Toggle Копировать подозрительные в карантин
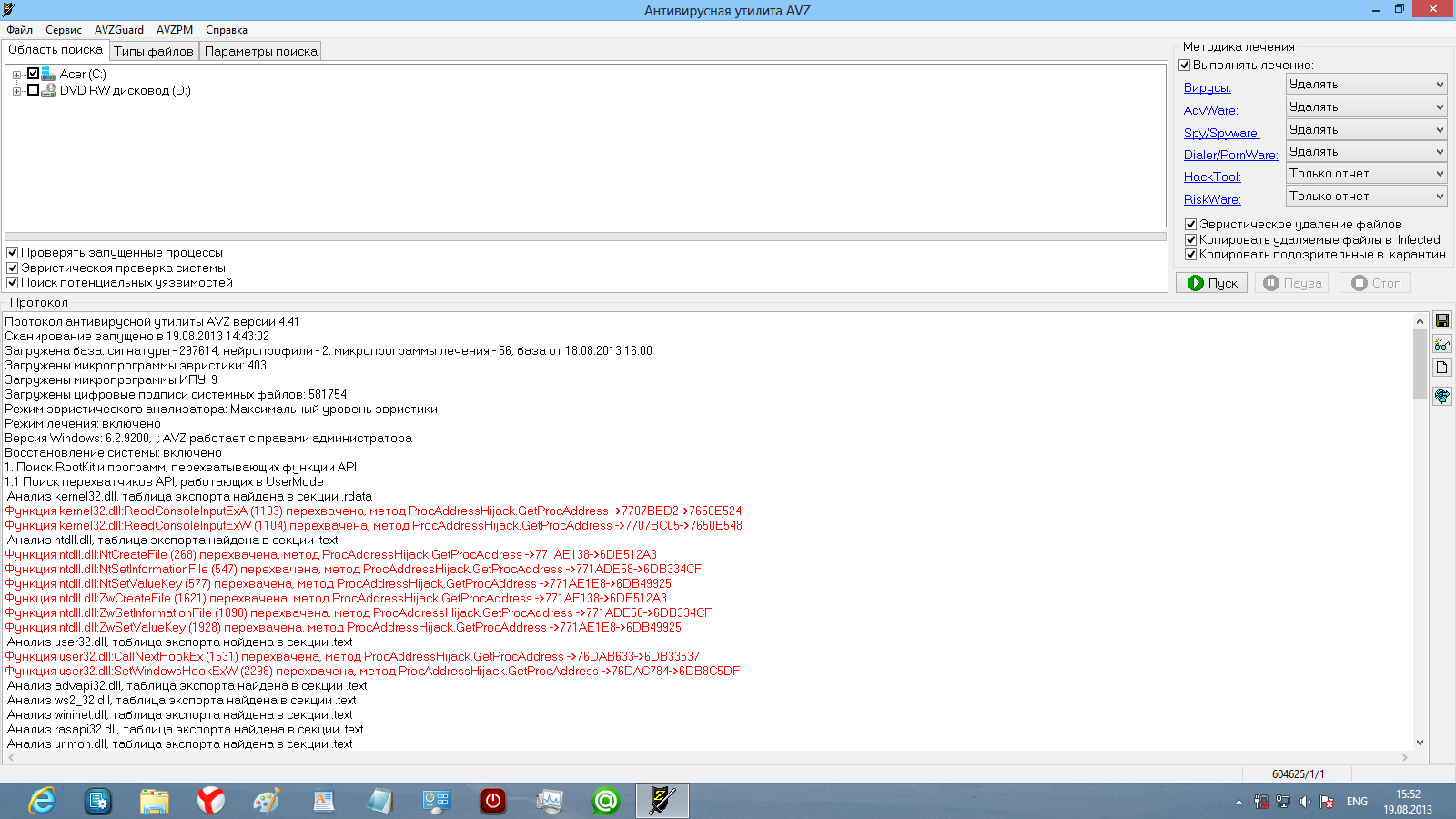The image size is (1456, 819). tap(1190, 255)
